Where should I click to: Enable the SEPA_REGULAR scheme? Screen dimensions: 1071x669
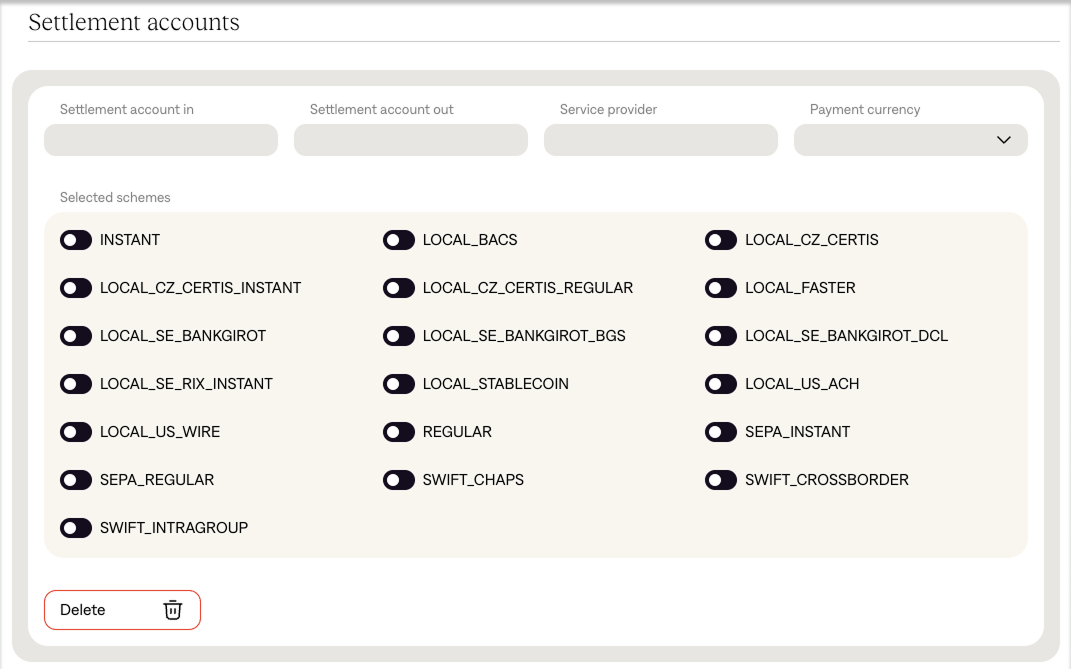point(76,480)
